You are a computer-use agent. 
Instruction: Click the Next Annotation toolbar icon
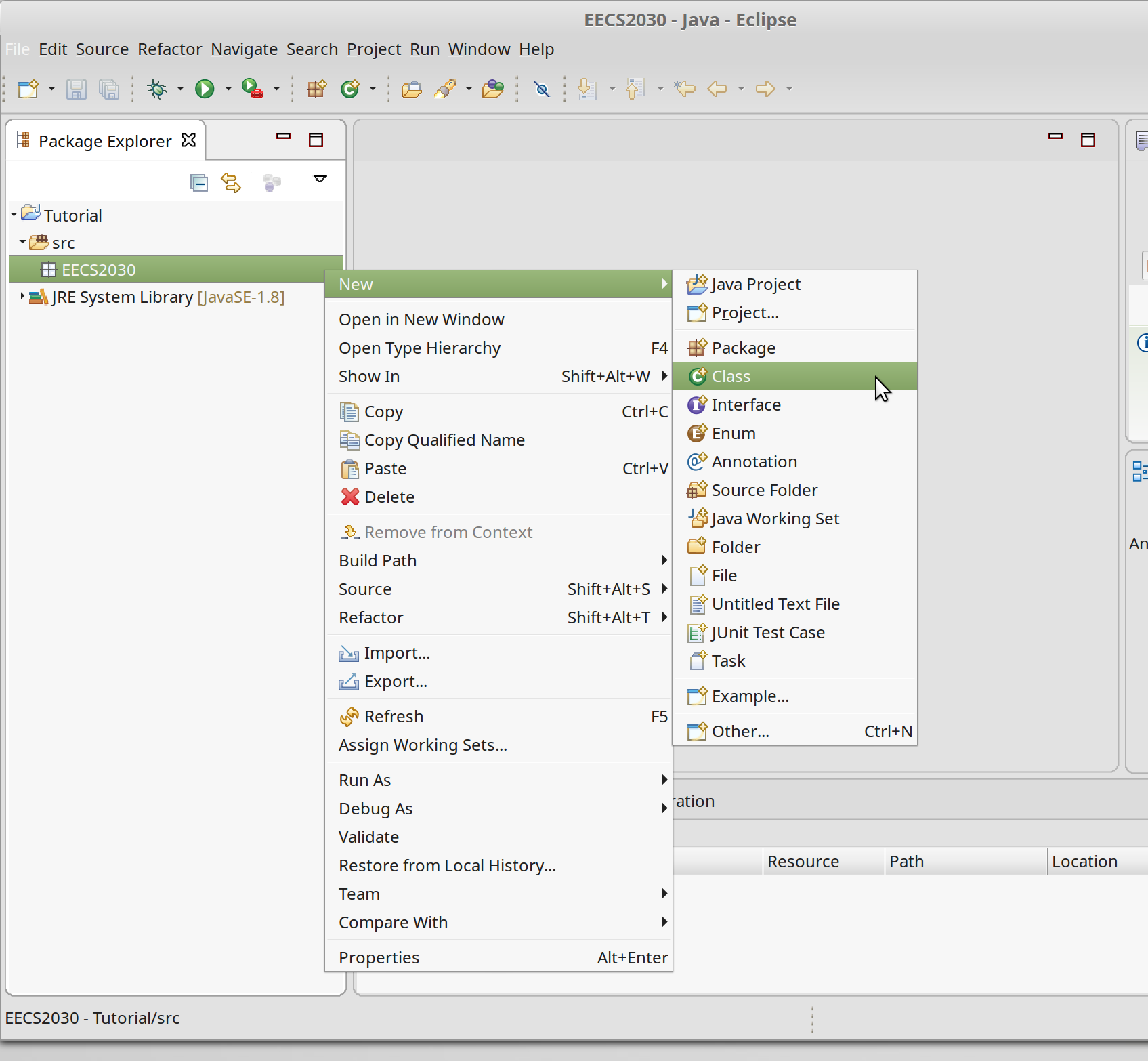point(587,89)
